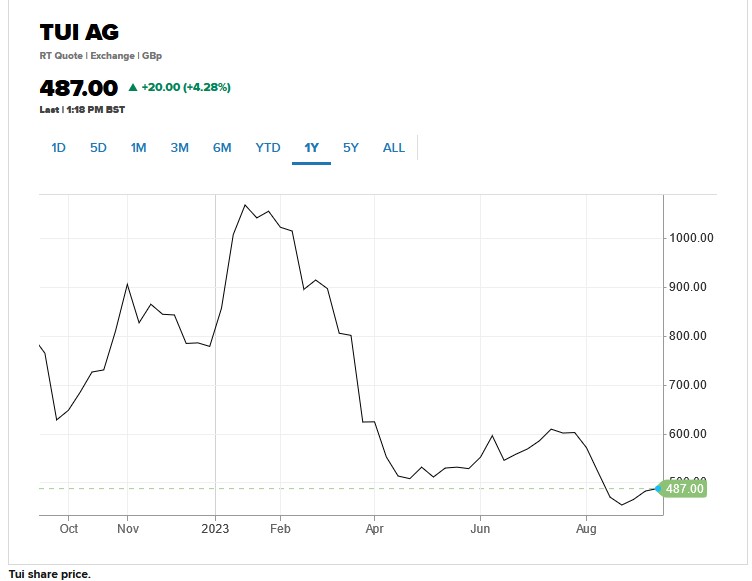The height and width of the screenshot is (581, 752).
Task: Click the 900.00 y-axis label
Action: 688,287
